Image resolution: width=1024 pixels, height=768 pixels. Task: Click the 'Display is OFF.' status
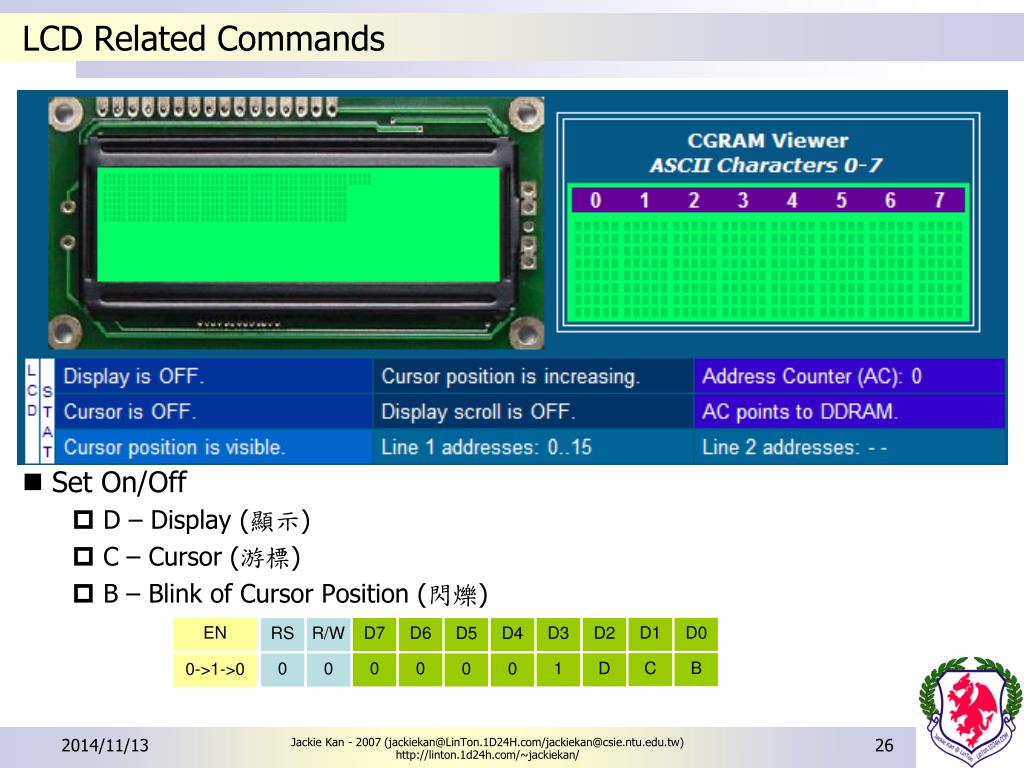coord(214,376)
